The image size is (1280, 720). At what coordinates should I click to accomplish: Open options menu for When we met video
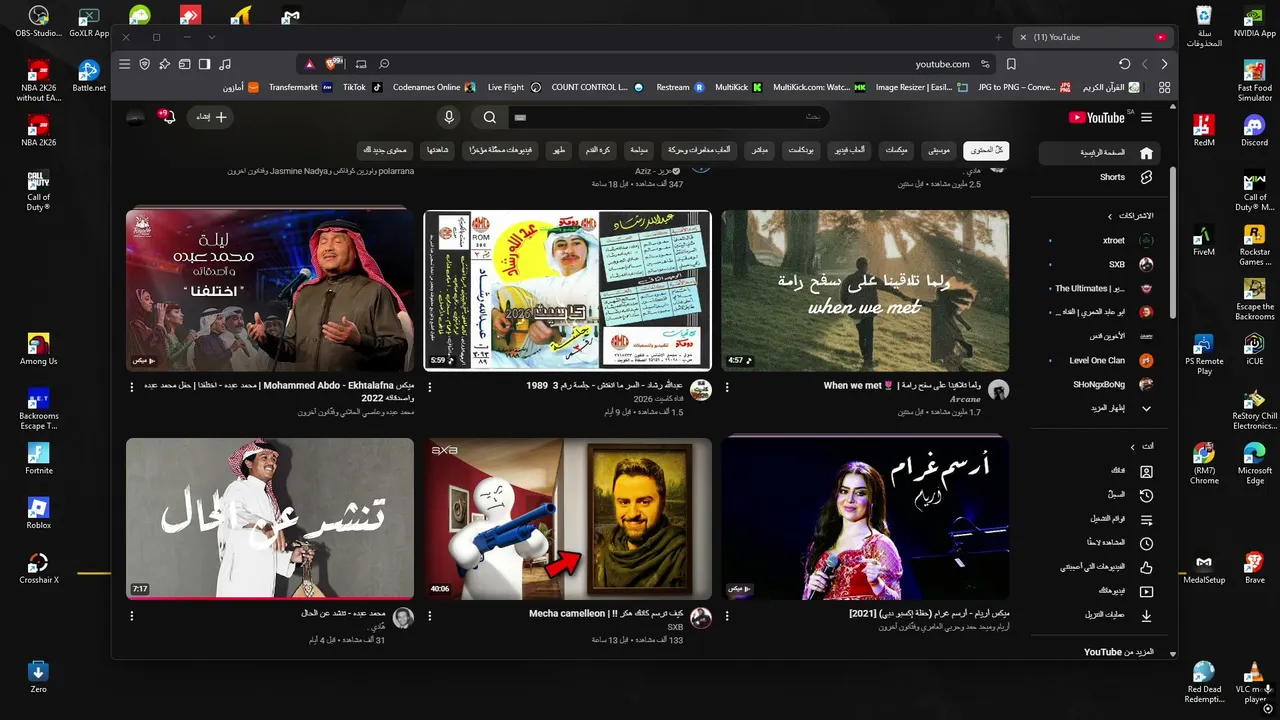tap(727, 386)
